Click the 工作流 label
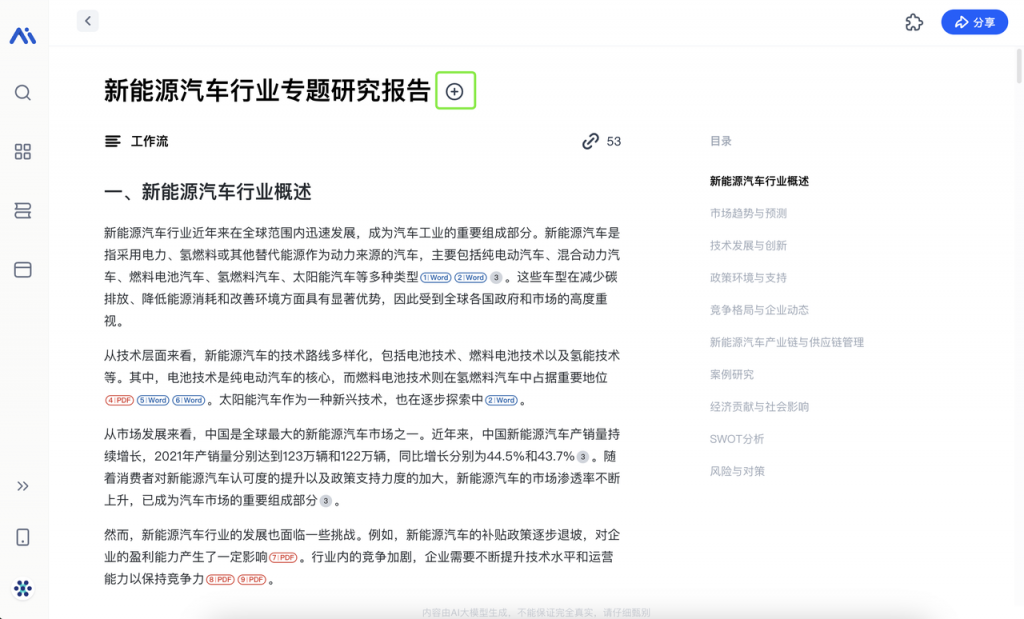 tap(150, 141)
